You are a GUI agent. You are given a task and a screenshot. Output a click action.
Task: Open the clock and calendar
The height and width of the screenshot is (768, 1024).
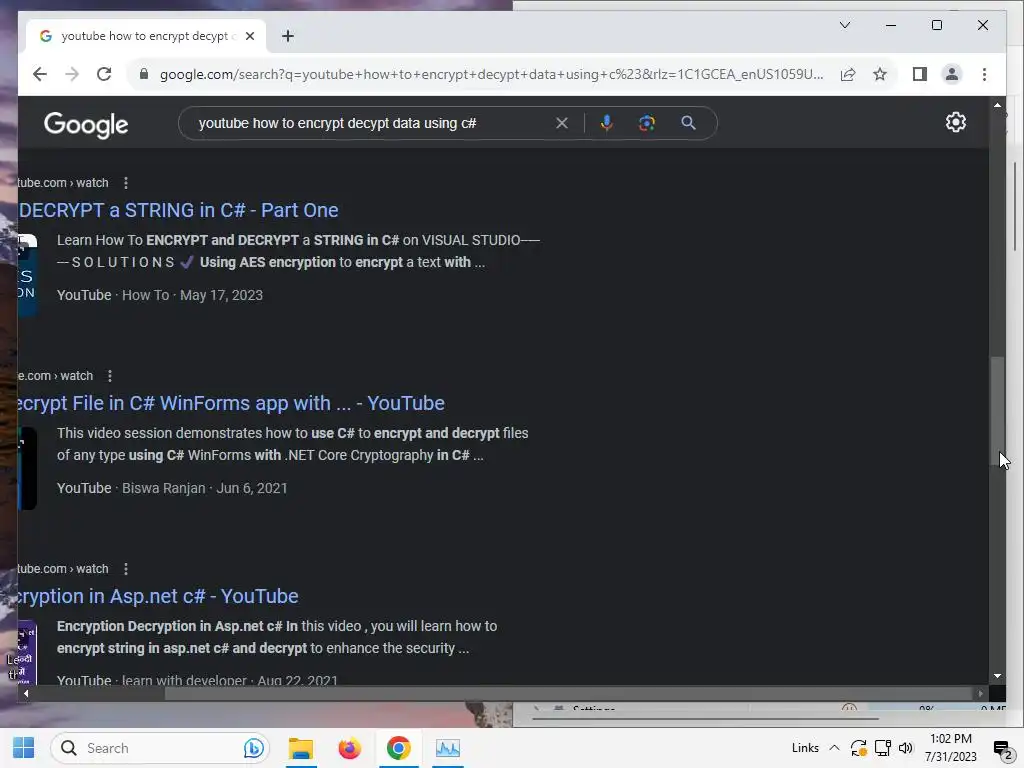[x=951, y=748]
